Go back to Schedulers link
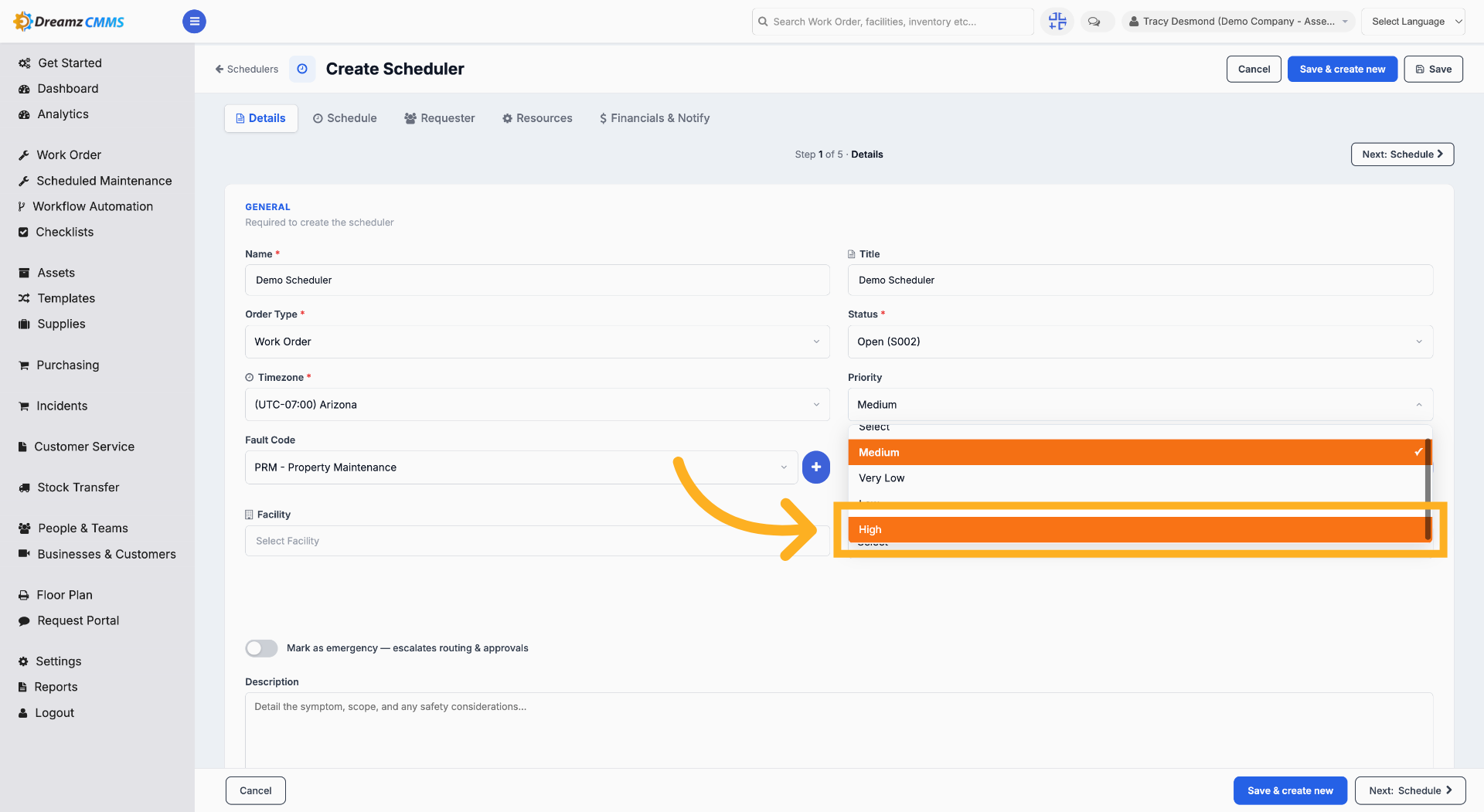The image size is (1484, 812). coord(247,69)
